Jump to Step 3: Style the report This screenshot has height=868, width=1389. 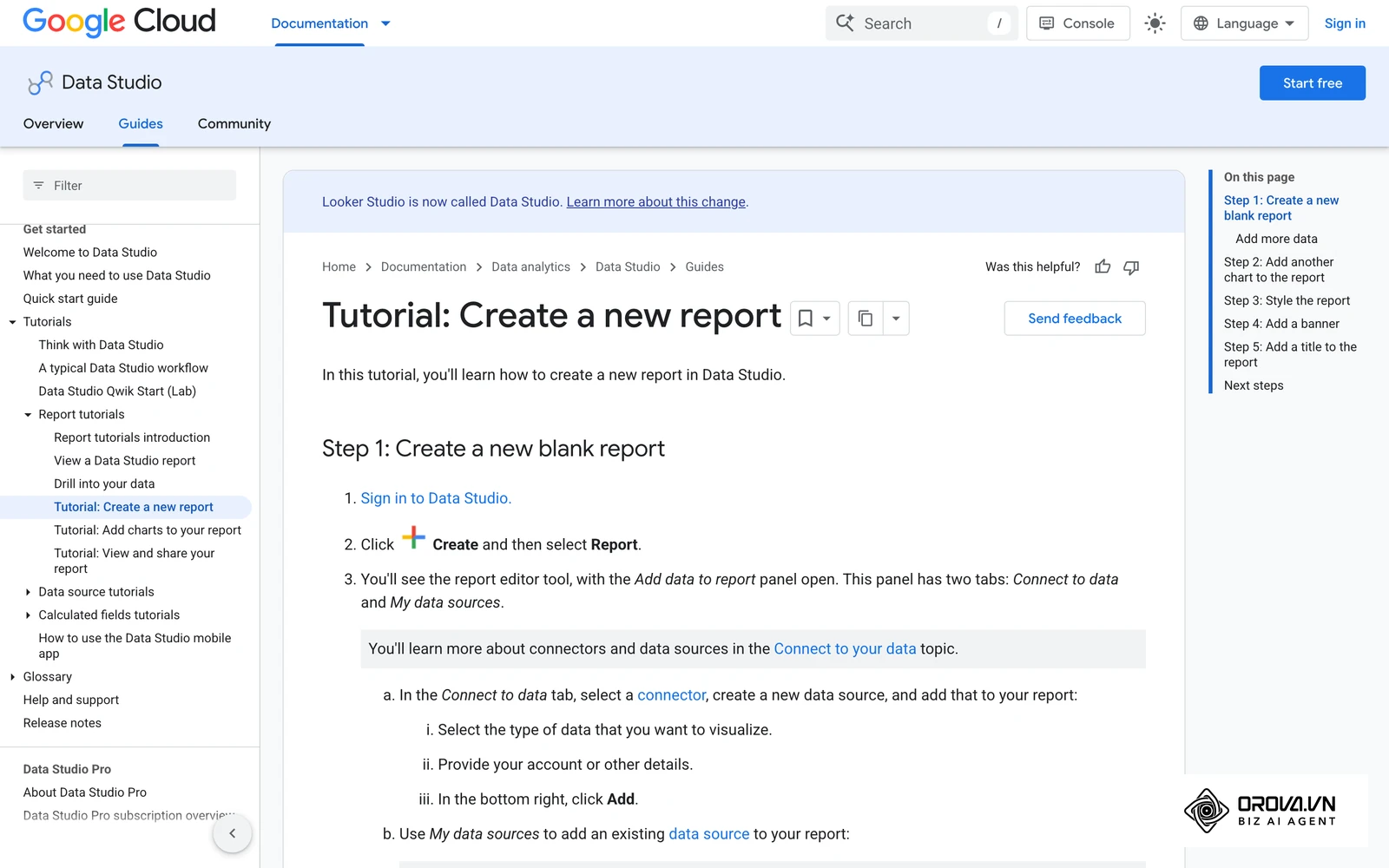[1287, 301]
